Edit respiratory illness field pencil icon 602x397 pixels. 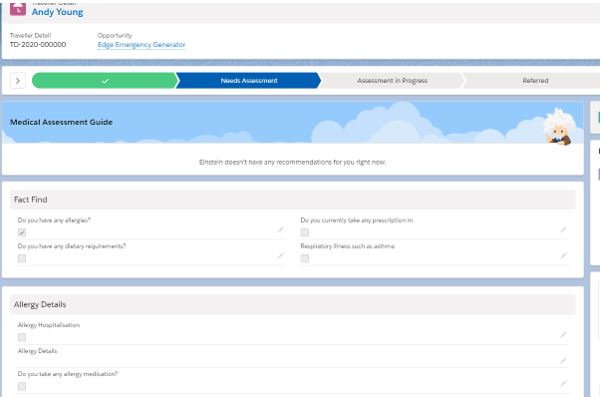(x=563, y=256)
